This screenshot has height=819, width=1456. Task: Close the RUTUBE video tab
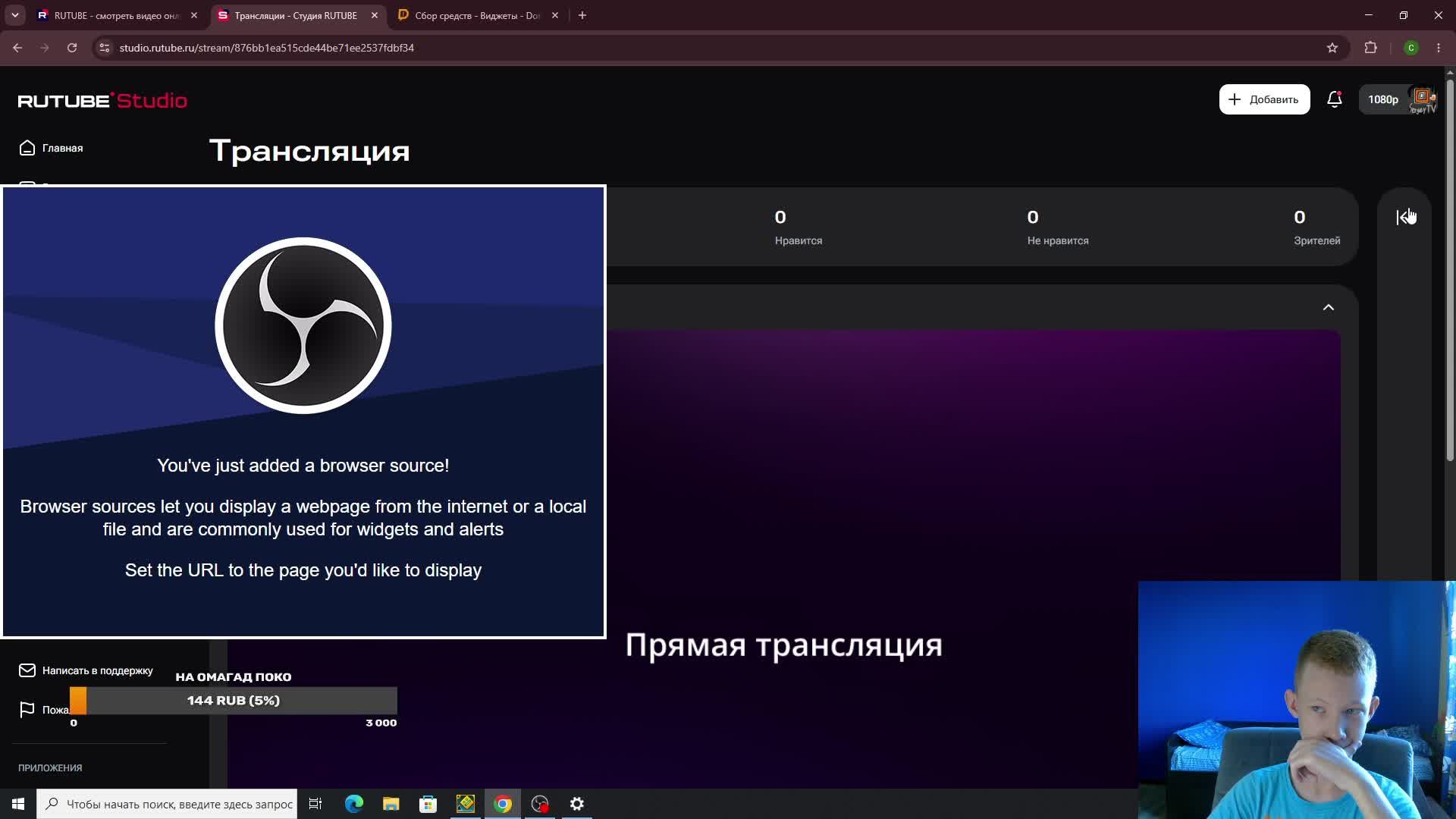[194, 15]
